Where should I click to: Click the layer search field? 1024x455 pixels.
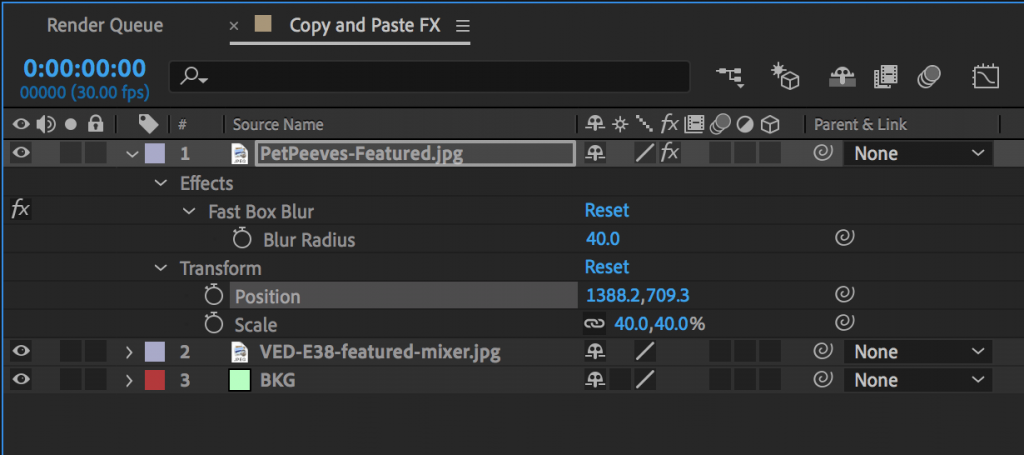429,77
